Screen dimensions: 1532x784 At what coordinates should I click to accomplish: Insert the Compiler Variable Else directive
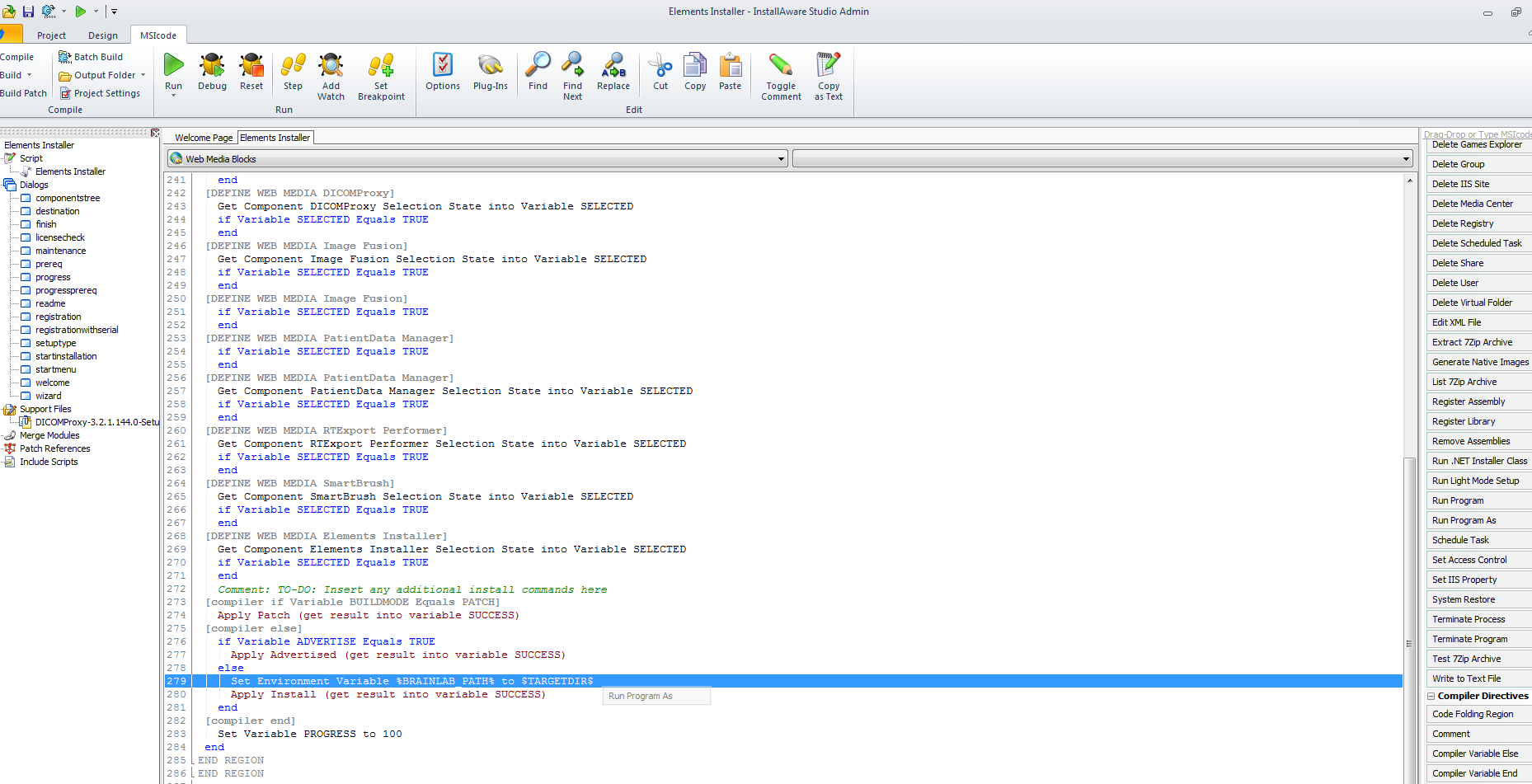(x=1478, y=753)
